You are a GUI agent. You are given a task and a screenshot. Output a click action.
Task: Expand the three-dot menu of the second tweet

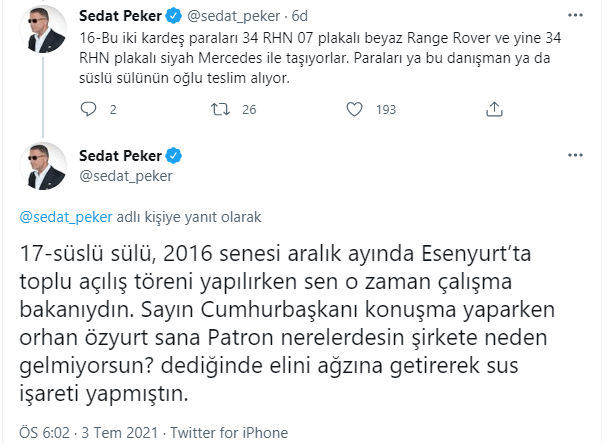pos(576,157)
